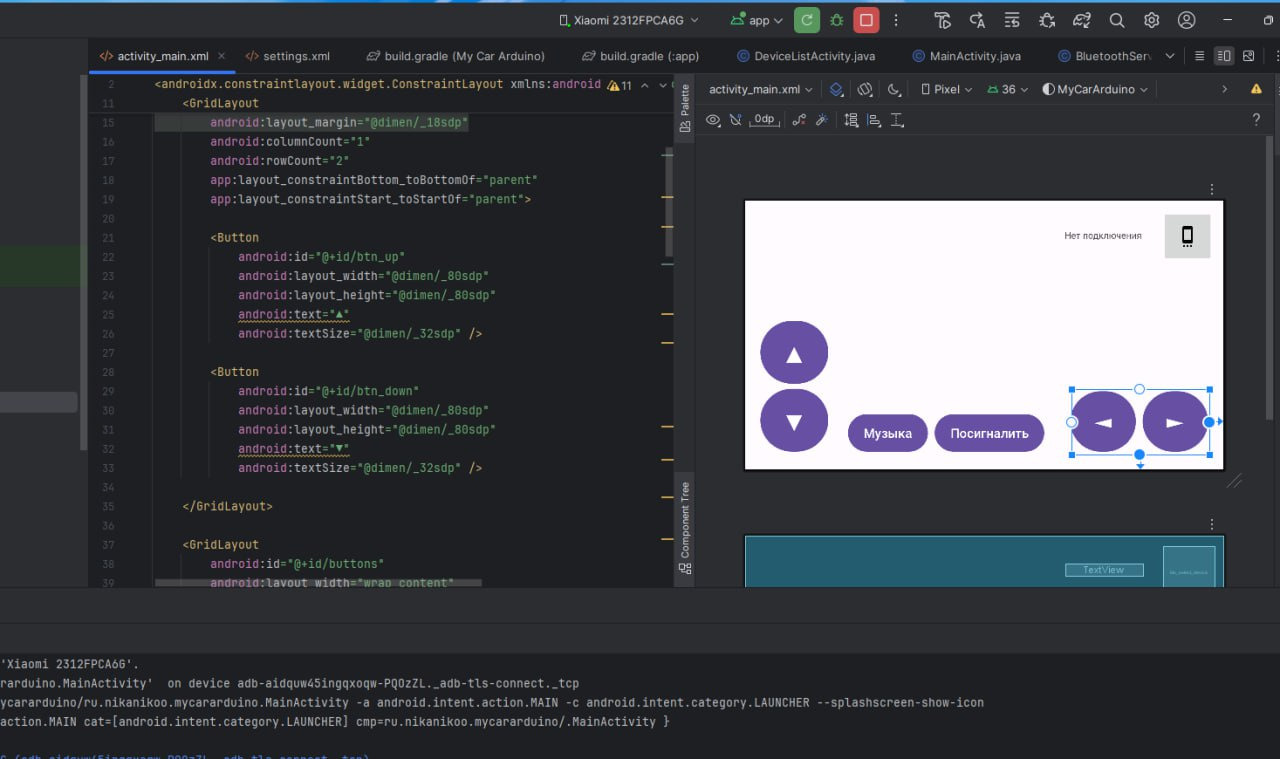
Task: Click the Посигналить button in preview
Action: [x=988, y=434]
